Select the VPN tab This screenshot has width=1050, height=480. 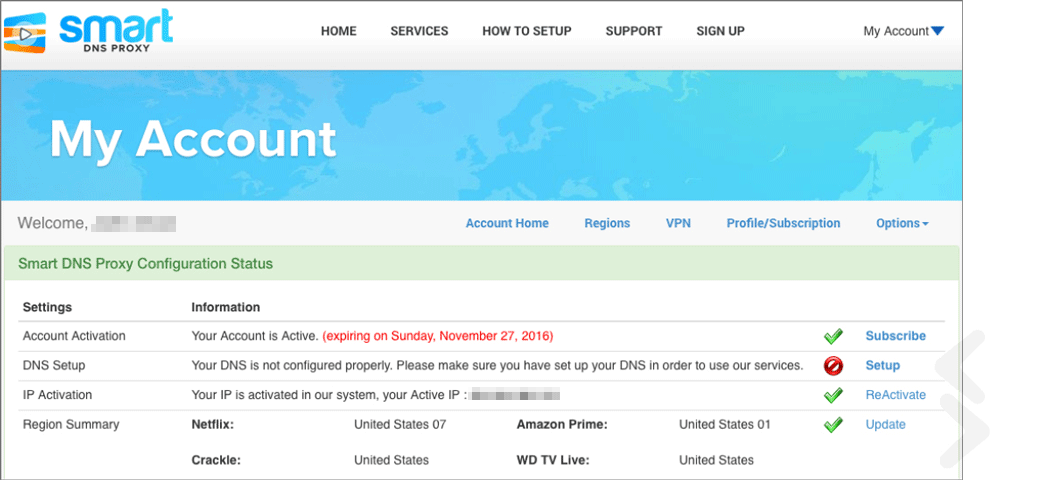point(678,224)
